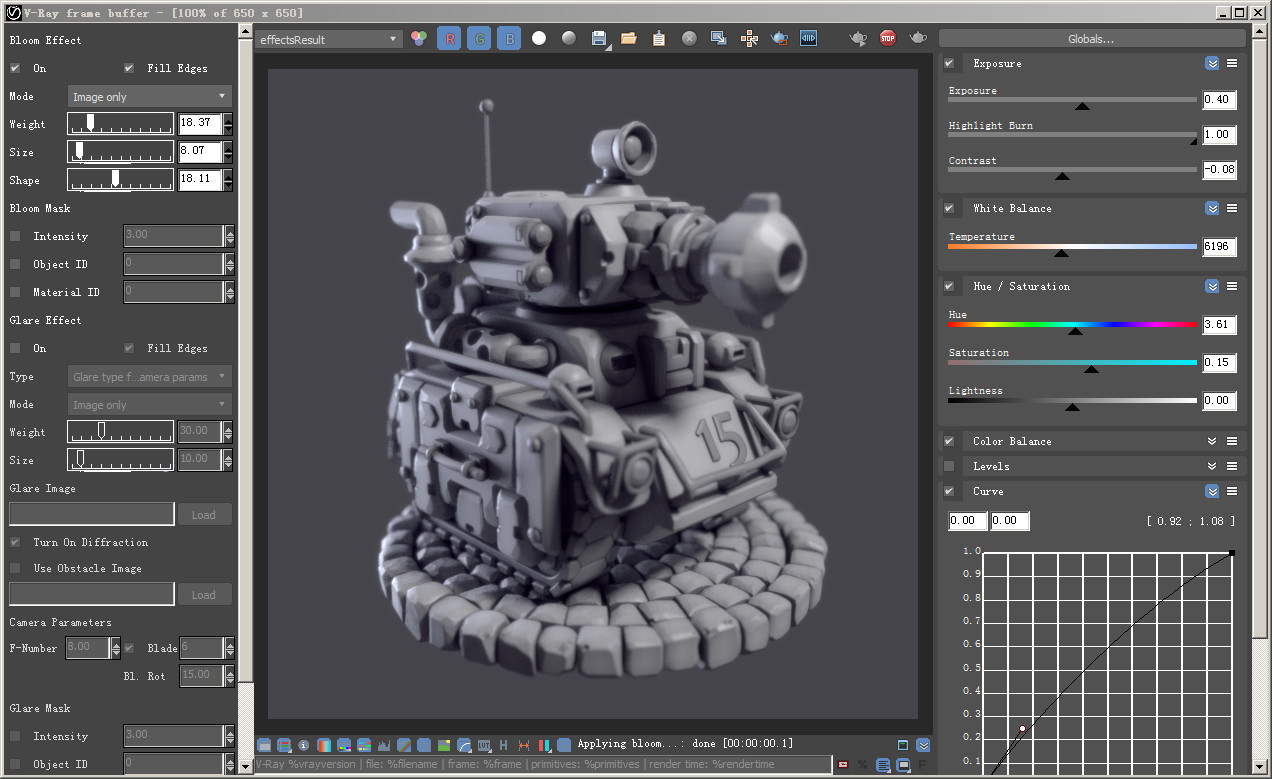Toggle stereo red/cyan icon in bottom bar
Image resolution: width=1272 pixels, height=779 pixels.
(545, 745)
